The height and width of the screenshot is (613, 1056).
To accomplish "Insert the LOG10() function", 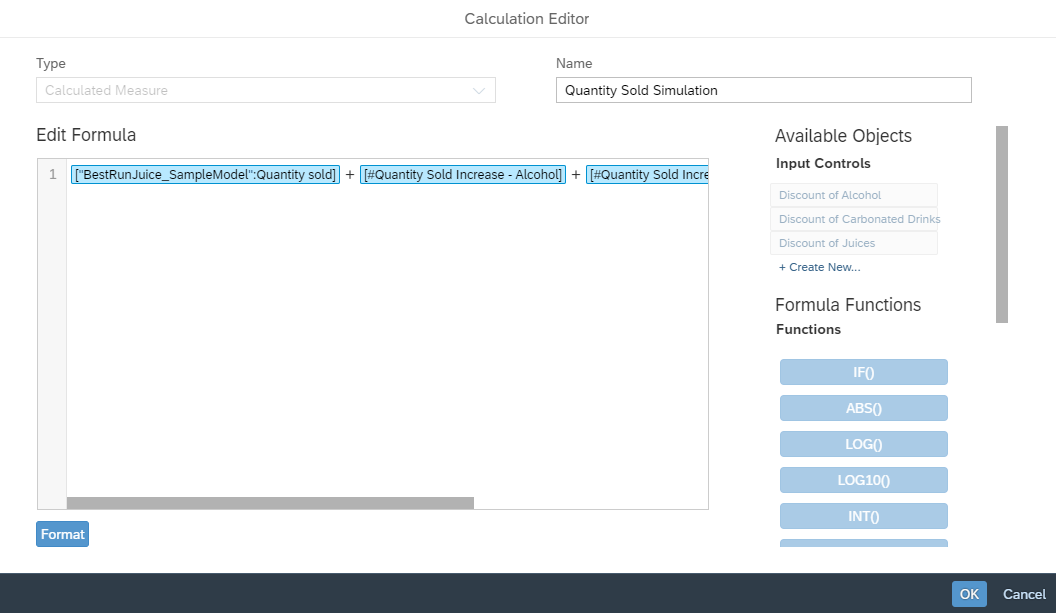I will (x=863, y=480).
